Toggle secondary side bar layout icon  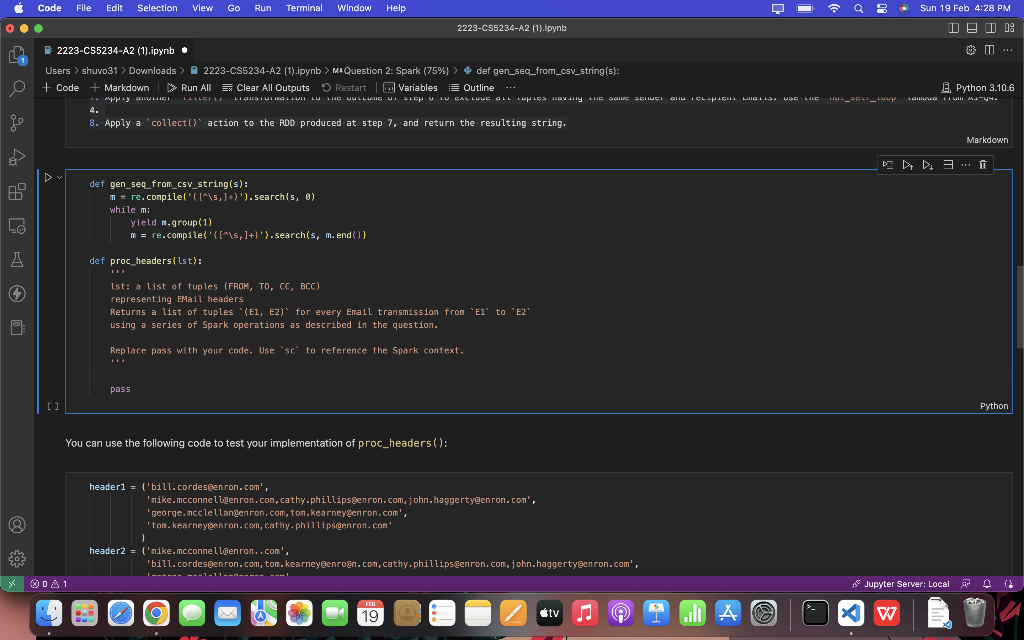tap(991, 28)
